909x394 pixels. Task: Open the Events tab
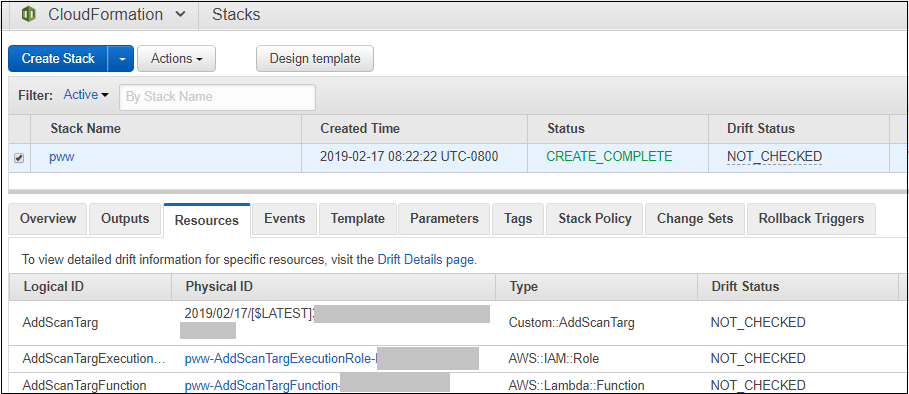click(285, 219)
